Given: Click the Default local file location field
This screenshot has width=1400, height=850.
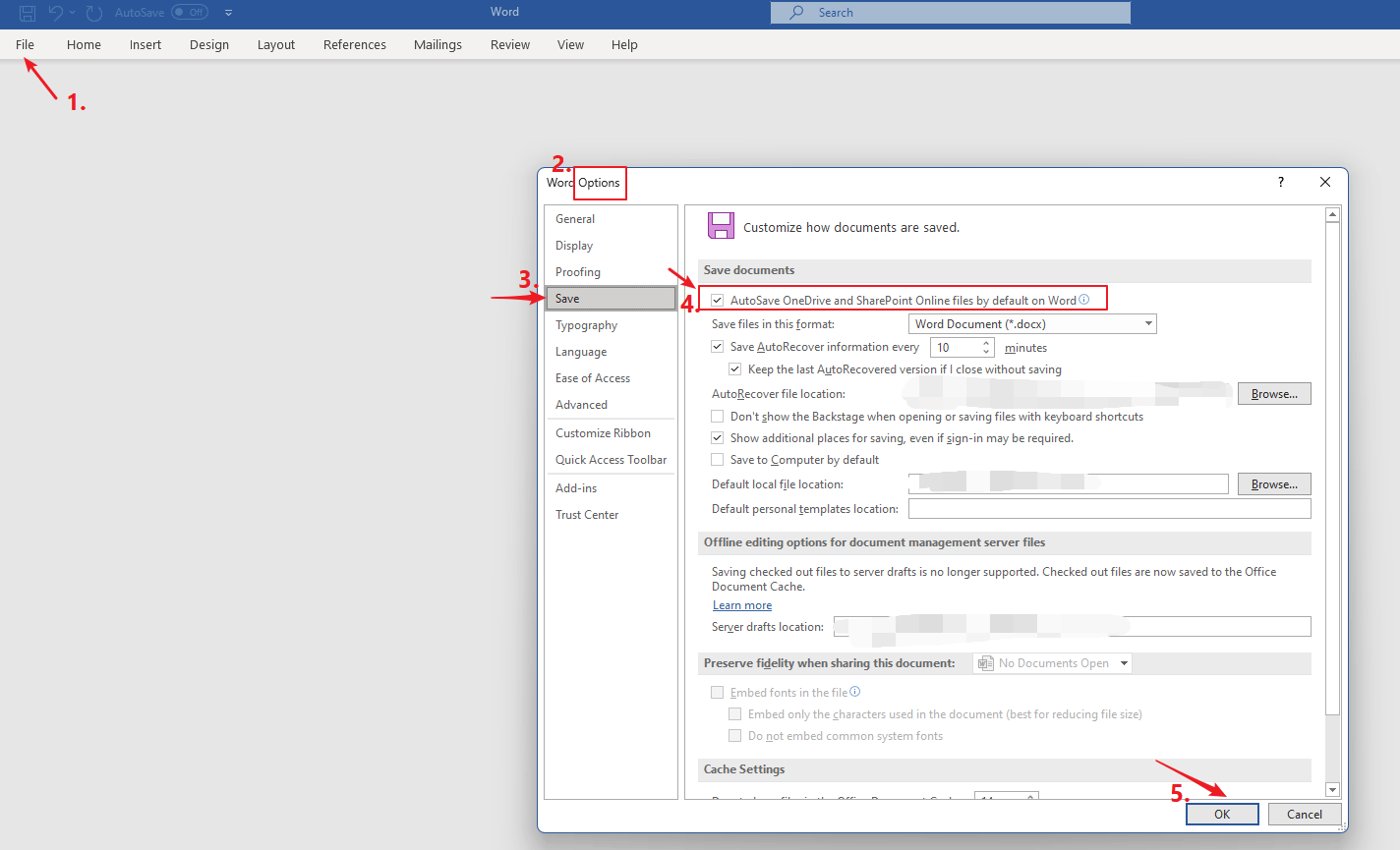Looking at the screenshot, I should pos(1069,484).
